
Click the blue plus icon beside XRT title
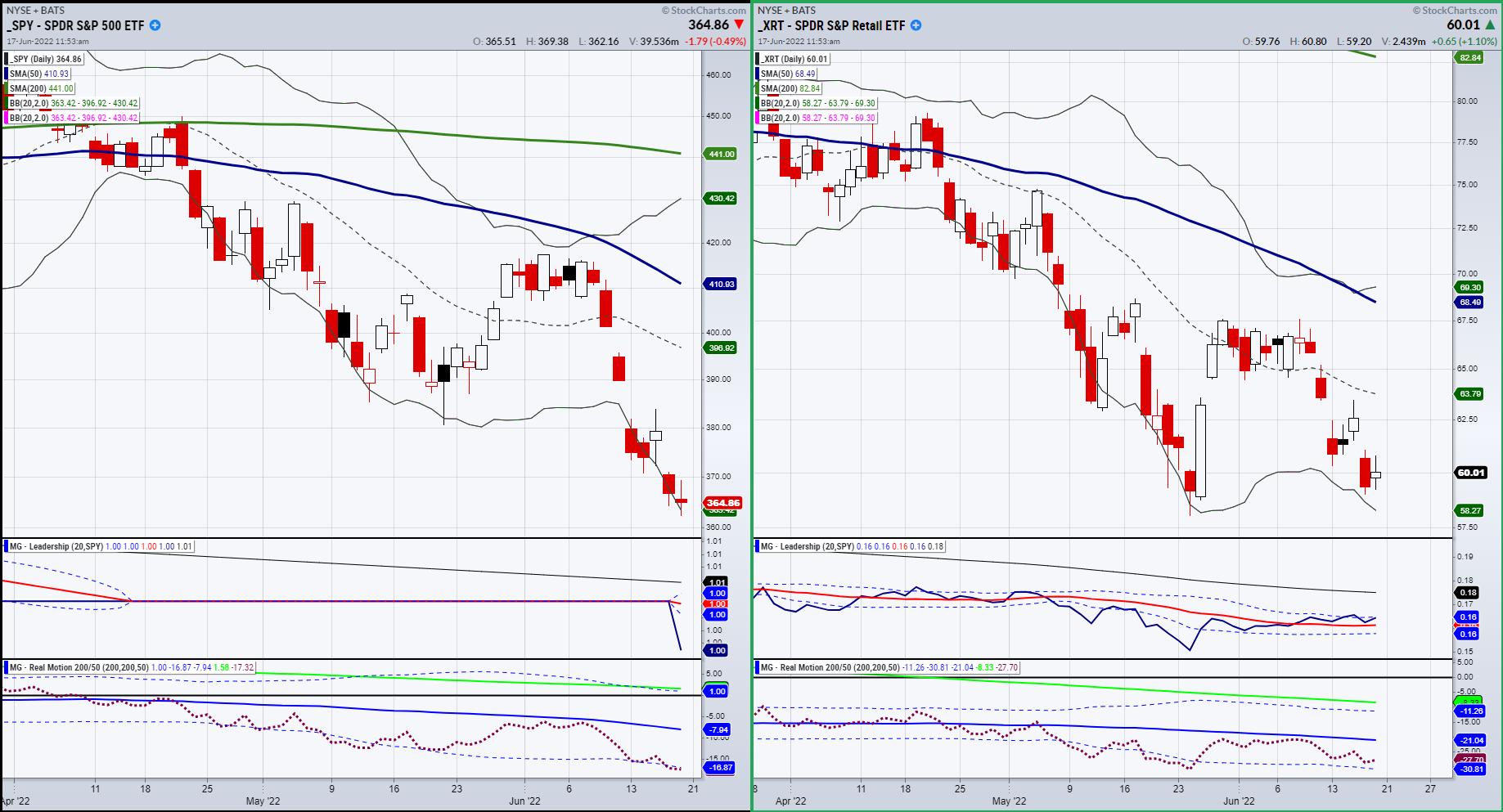click(x=916, y=25)
